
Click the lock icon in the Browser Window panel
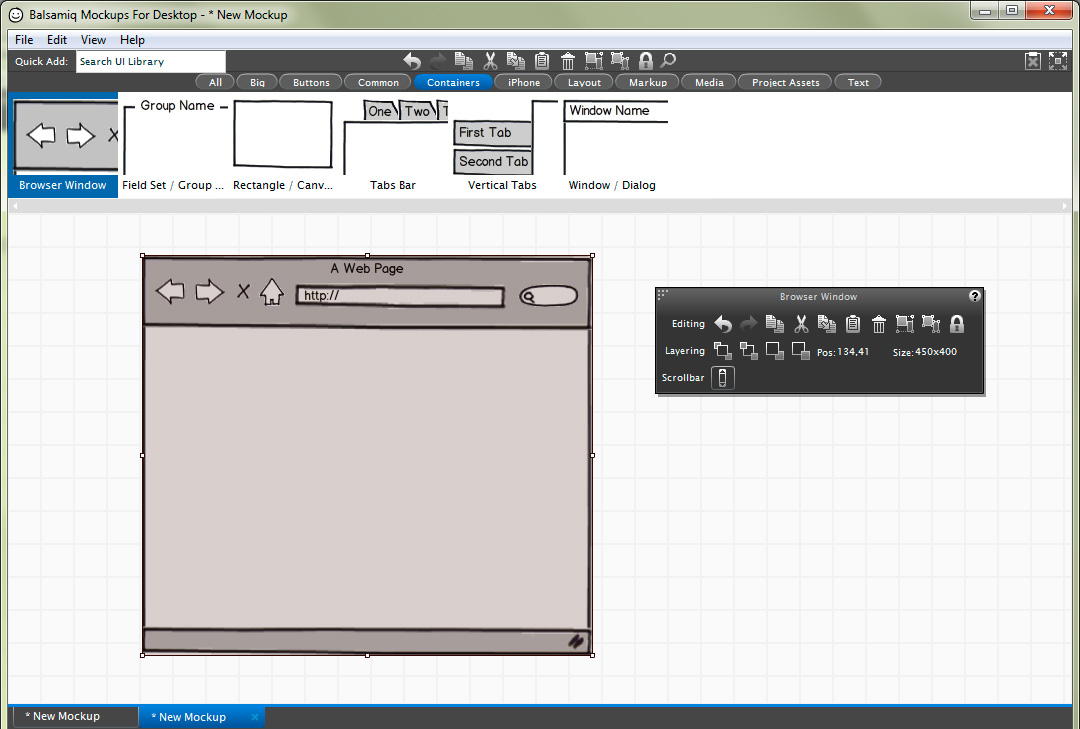(957, 324)
